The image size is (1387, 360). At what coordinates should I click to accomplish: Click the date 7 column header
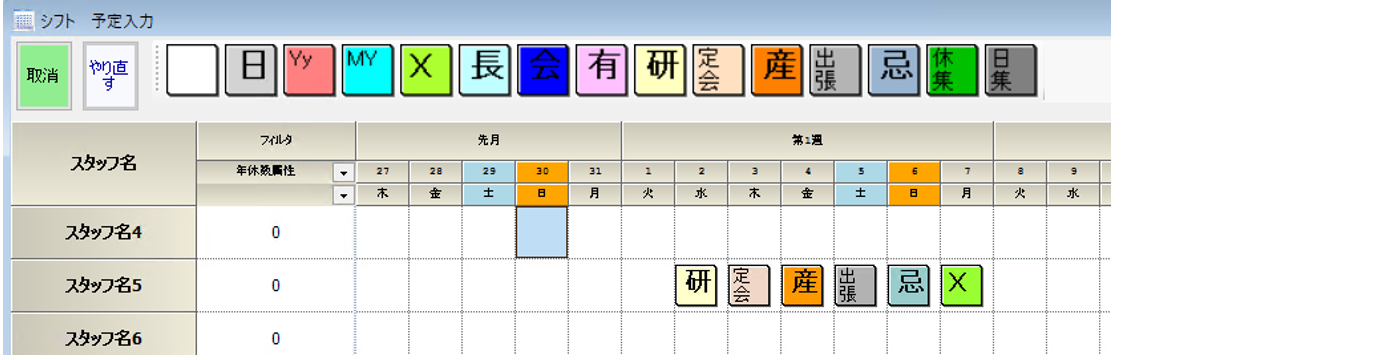pos(967,171)
